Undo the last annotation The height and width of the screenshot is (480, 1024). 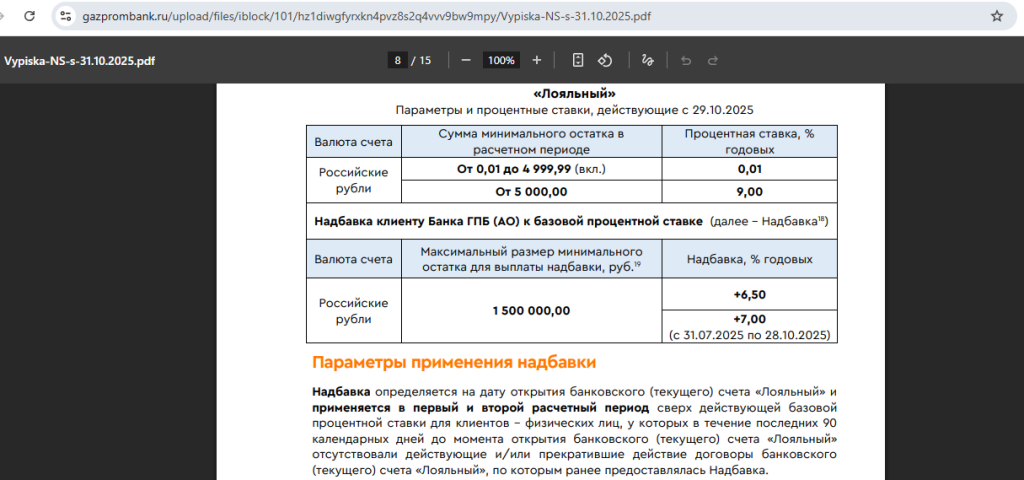686,60
